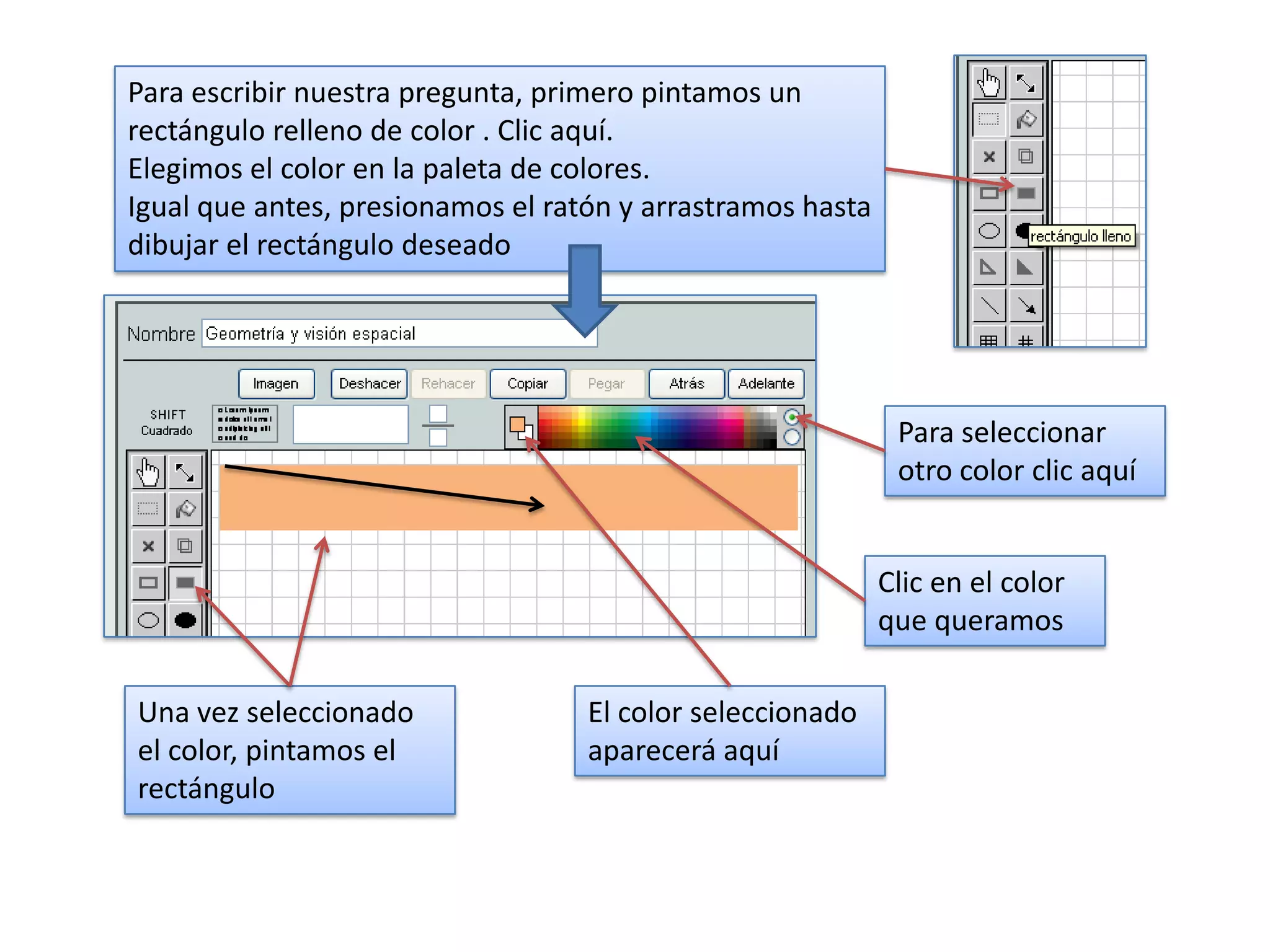The width and height of the screenshot is (1270, 952).
Task: Click X delete tool in top-right toolbar image
Action: 989,156
